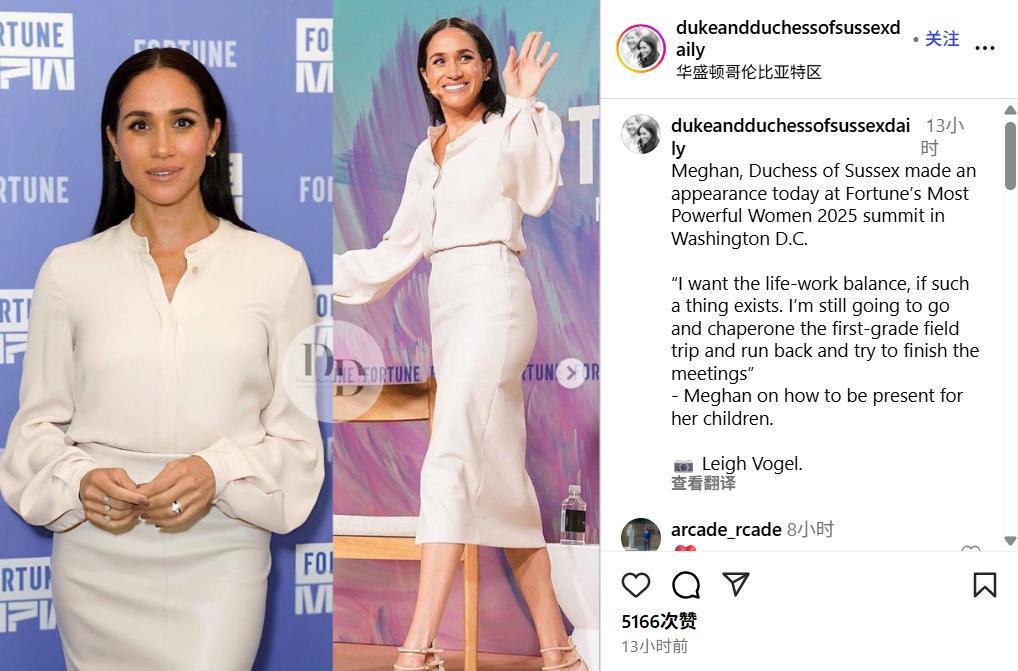Image resolution: width=1018 pixels, height=671 pixels.
Task: Like the post with the heart icon
Action: 636,585
